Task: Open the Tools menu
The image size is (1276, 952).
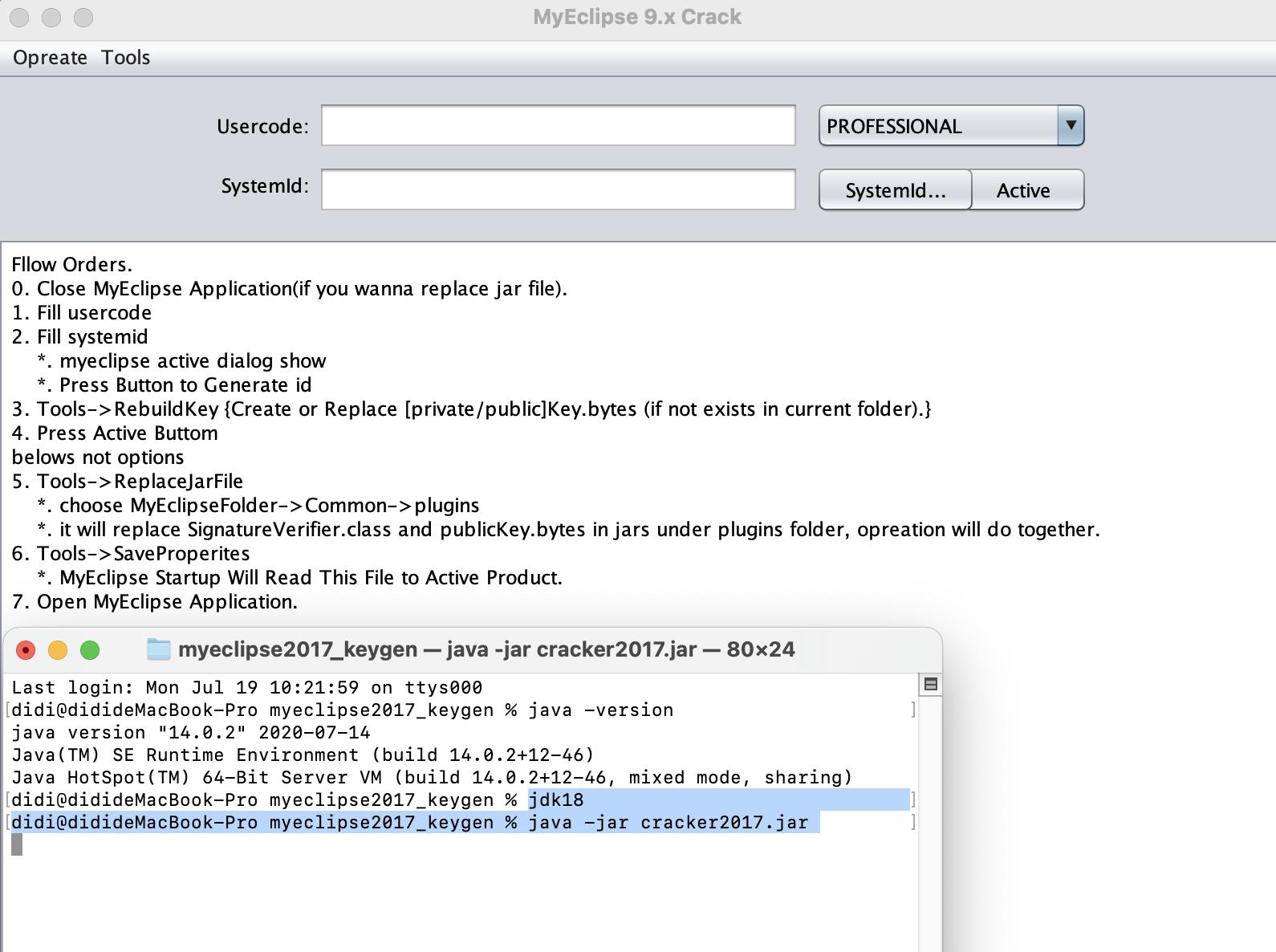Action: click(x=126, y=58)
